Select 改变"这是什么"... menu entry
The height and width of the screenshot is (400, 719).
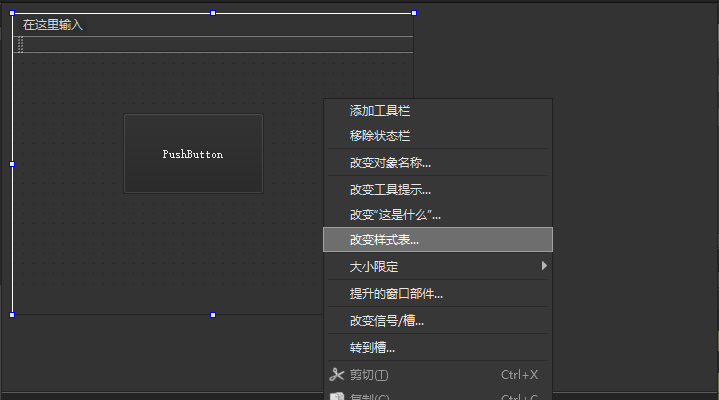(395, 214)
